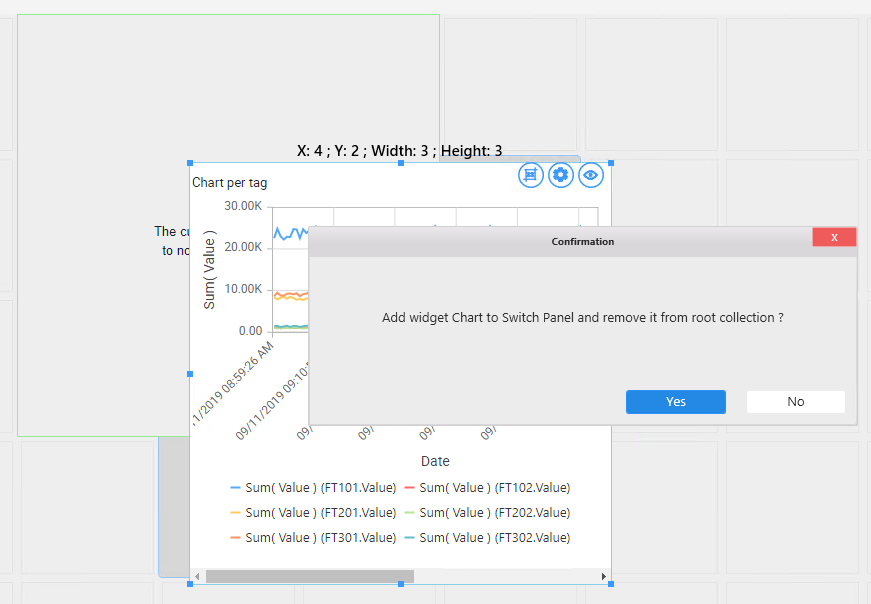Screen dimensions: 871x604
Task: Click FT201.Value yellow legend marker
Action: click(x=236, y=513)
